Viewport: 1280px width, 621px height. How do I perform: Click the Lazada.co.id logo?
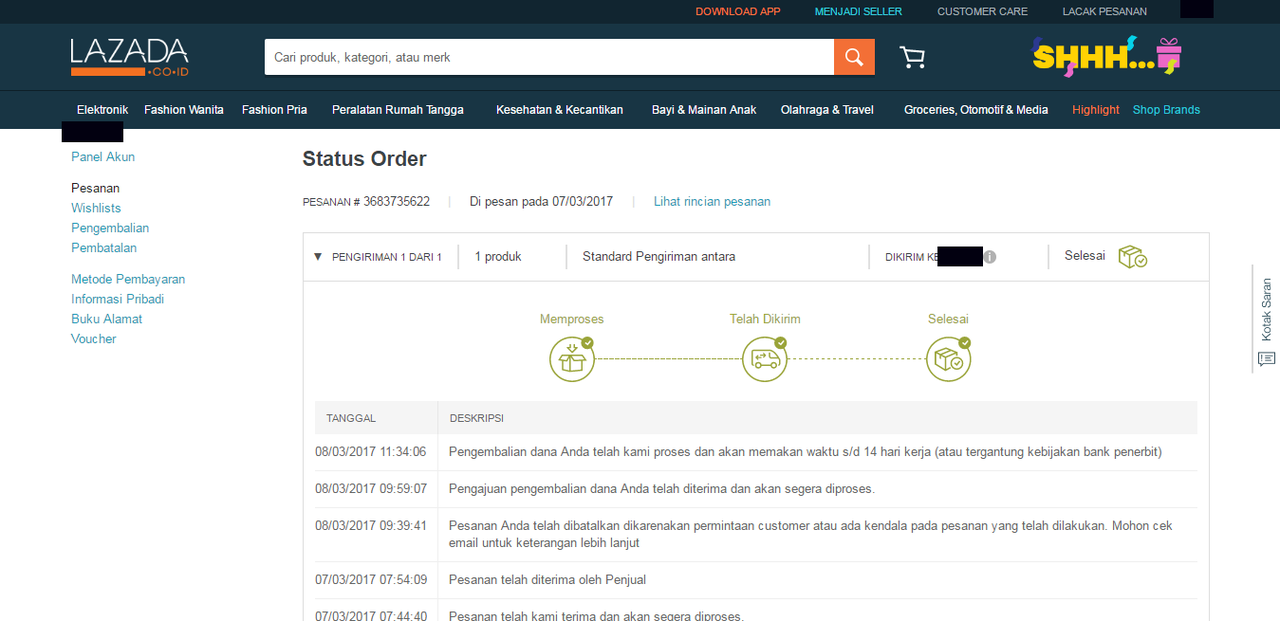[130, 57]
